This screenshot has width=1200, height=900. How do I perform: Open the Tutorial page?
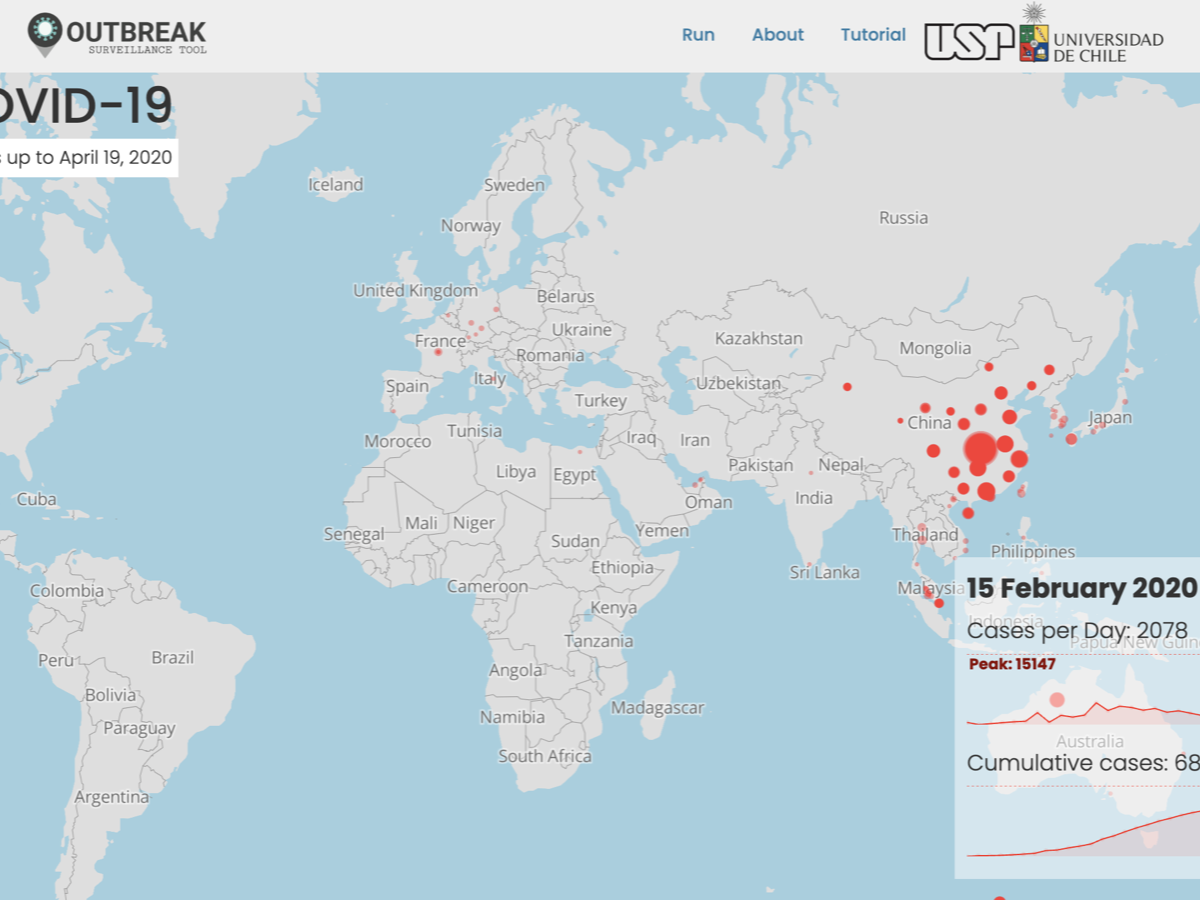point(872,35)
